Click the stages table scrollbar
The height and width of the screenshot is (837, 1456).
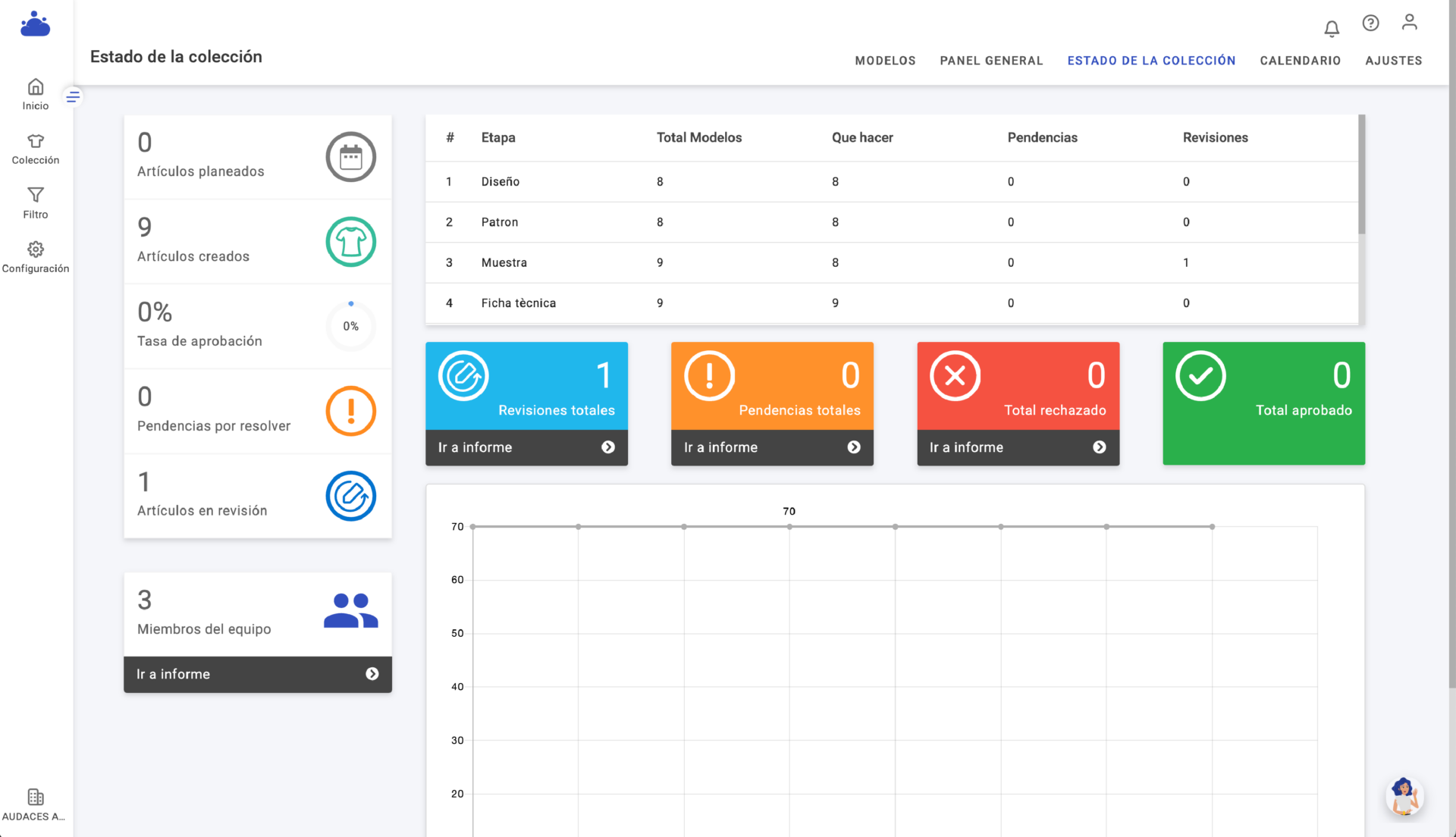tap(1361, 176)
